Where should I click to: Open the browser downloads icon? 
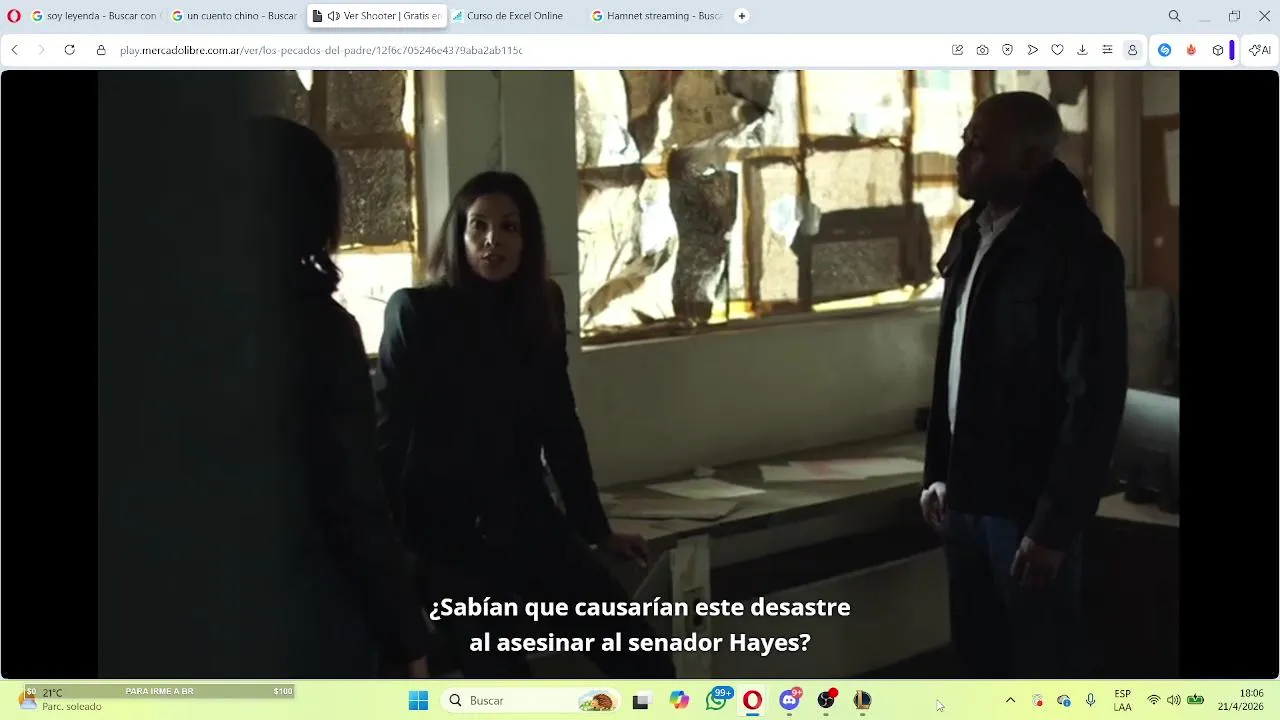coord(1082,50)
